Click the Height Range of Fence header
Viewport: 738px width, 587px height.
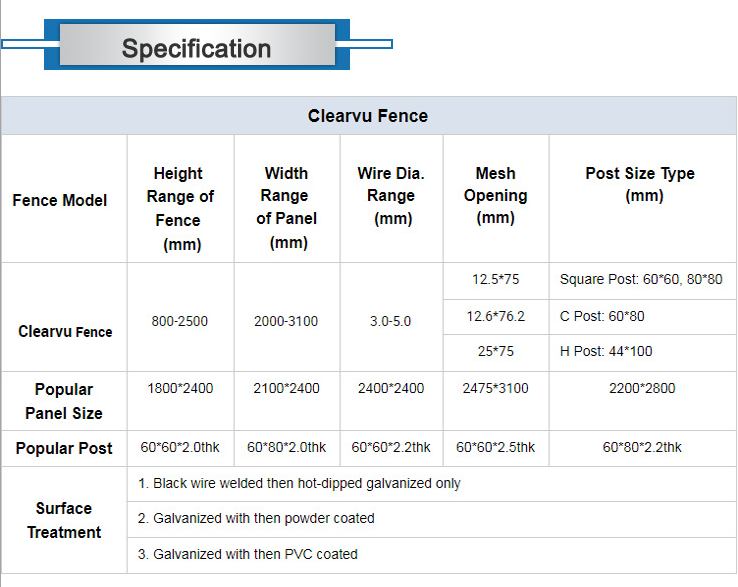point(180,208)
